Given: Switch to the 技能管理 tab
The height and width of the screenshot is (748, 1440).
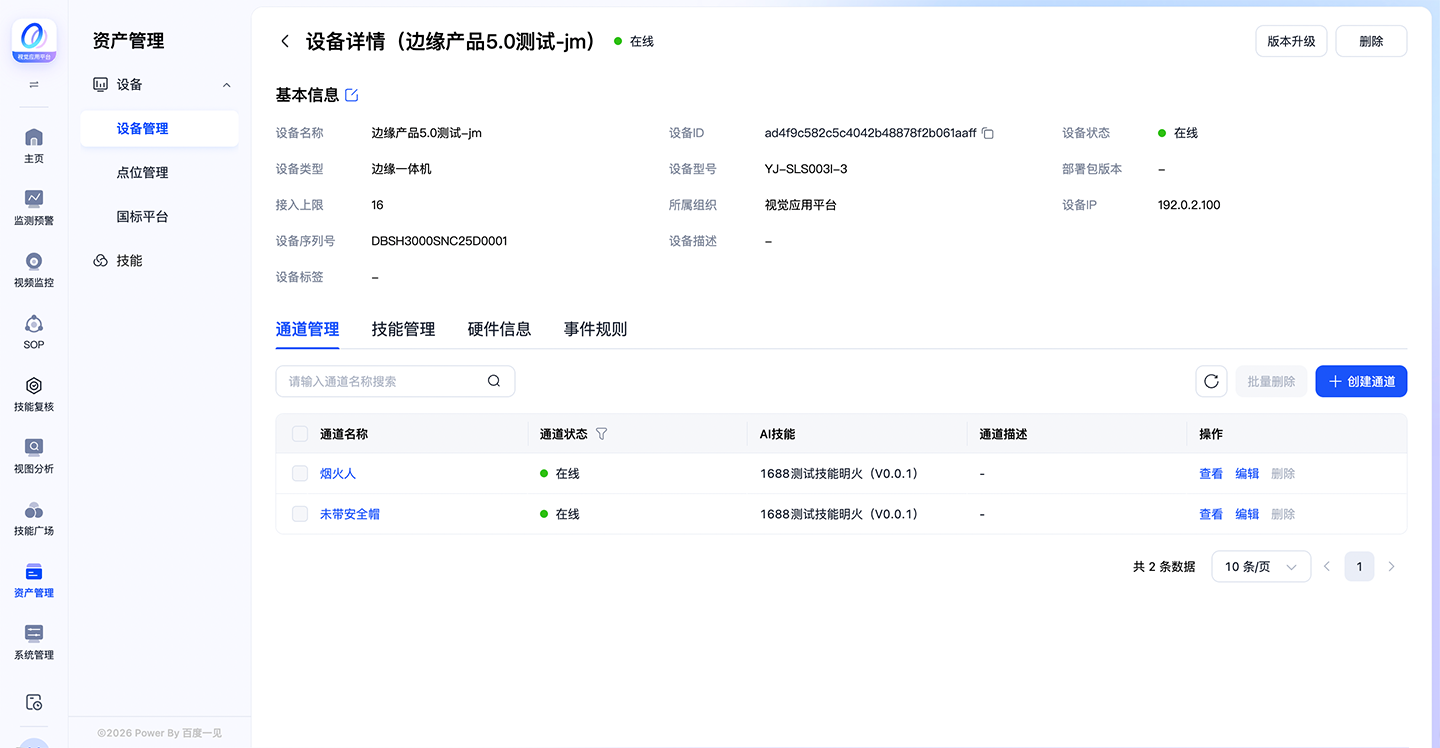Looking at the screenshot, I should (x=403, y=329).
